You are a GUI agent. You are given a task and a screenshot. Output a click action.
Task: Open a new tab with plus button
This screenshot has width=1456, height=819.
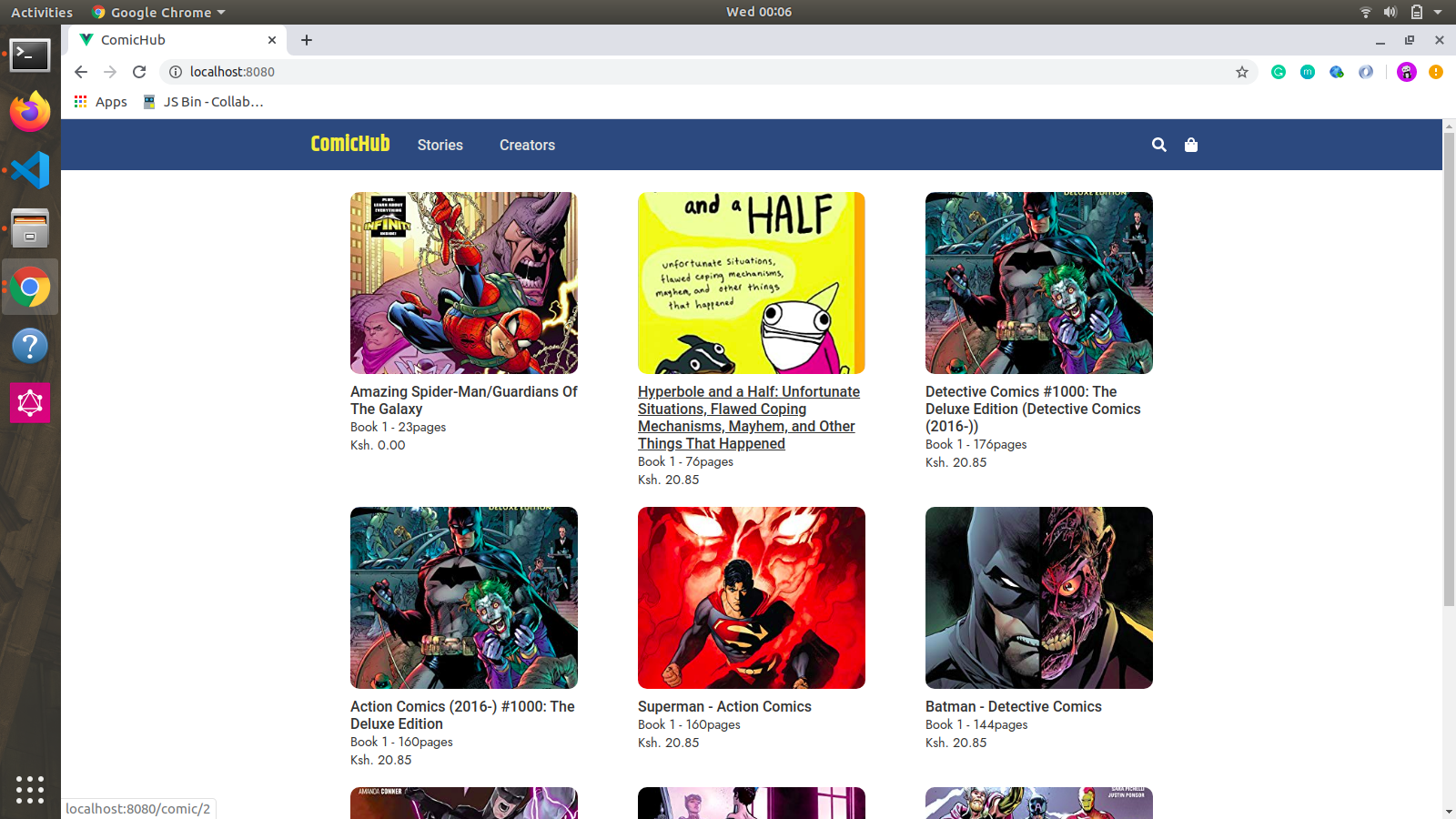tap(307, 40)
